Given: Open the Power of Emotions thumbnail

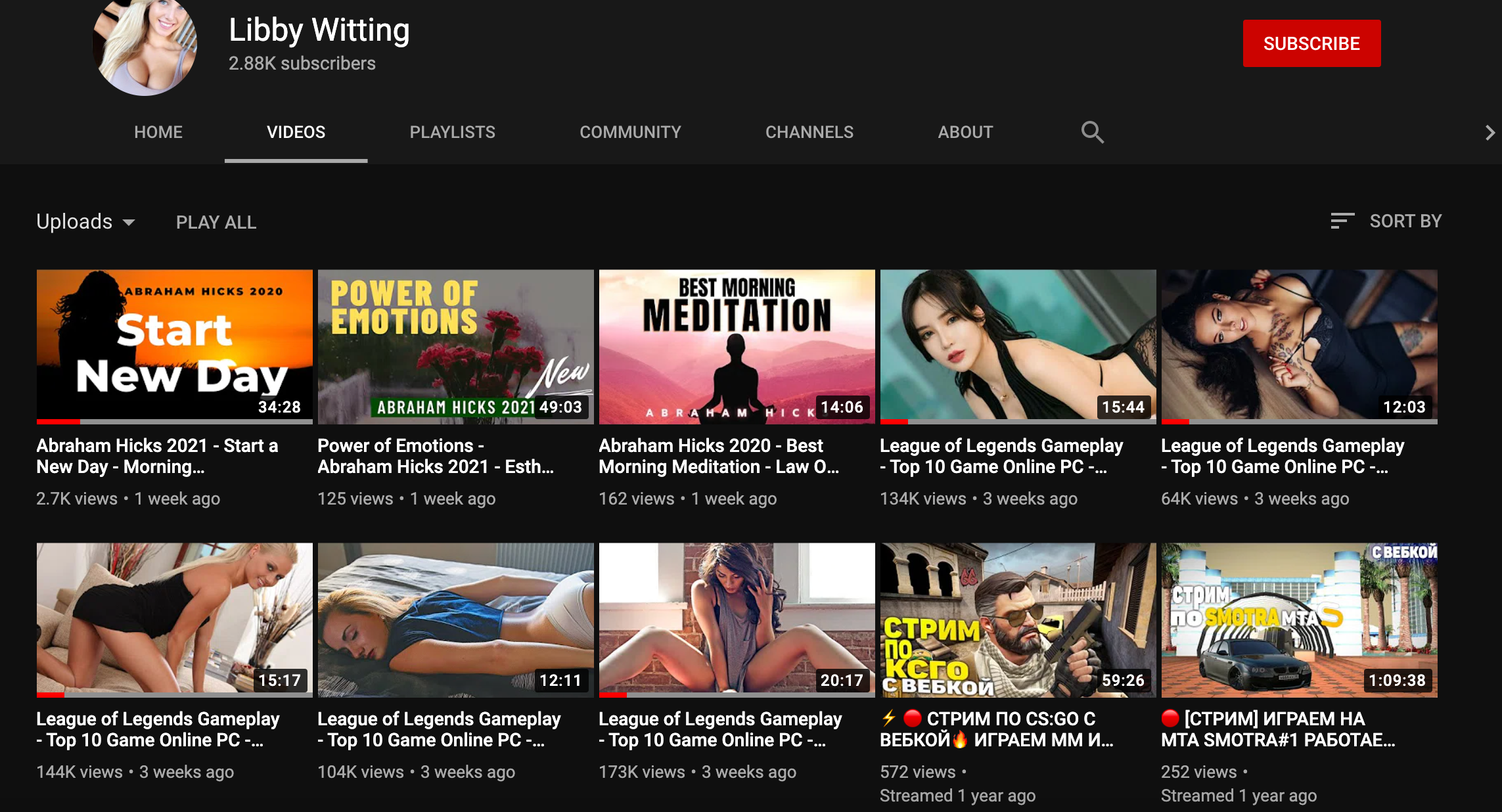Looking at the screenshot, I should 456,347.
